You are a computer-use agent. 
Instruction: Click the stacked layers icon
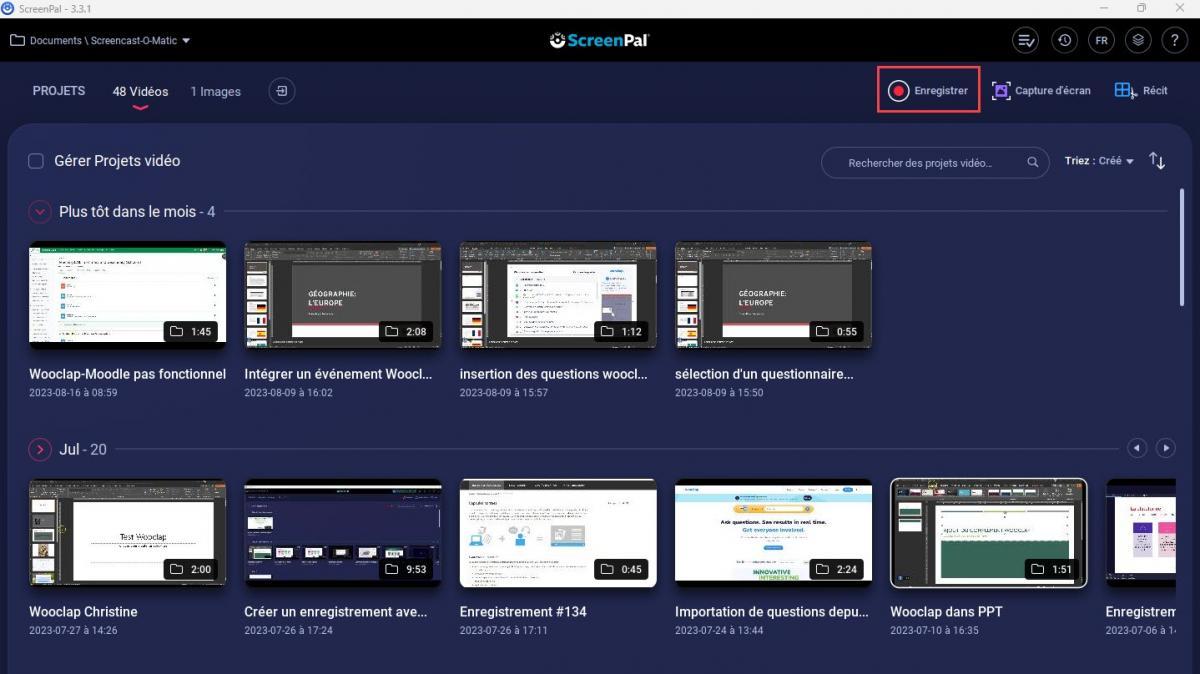[x=1138, y=40]
